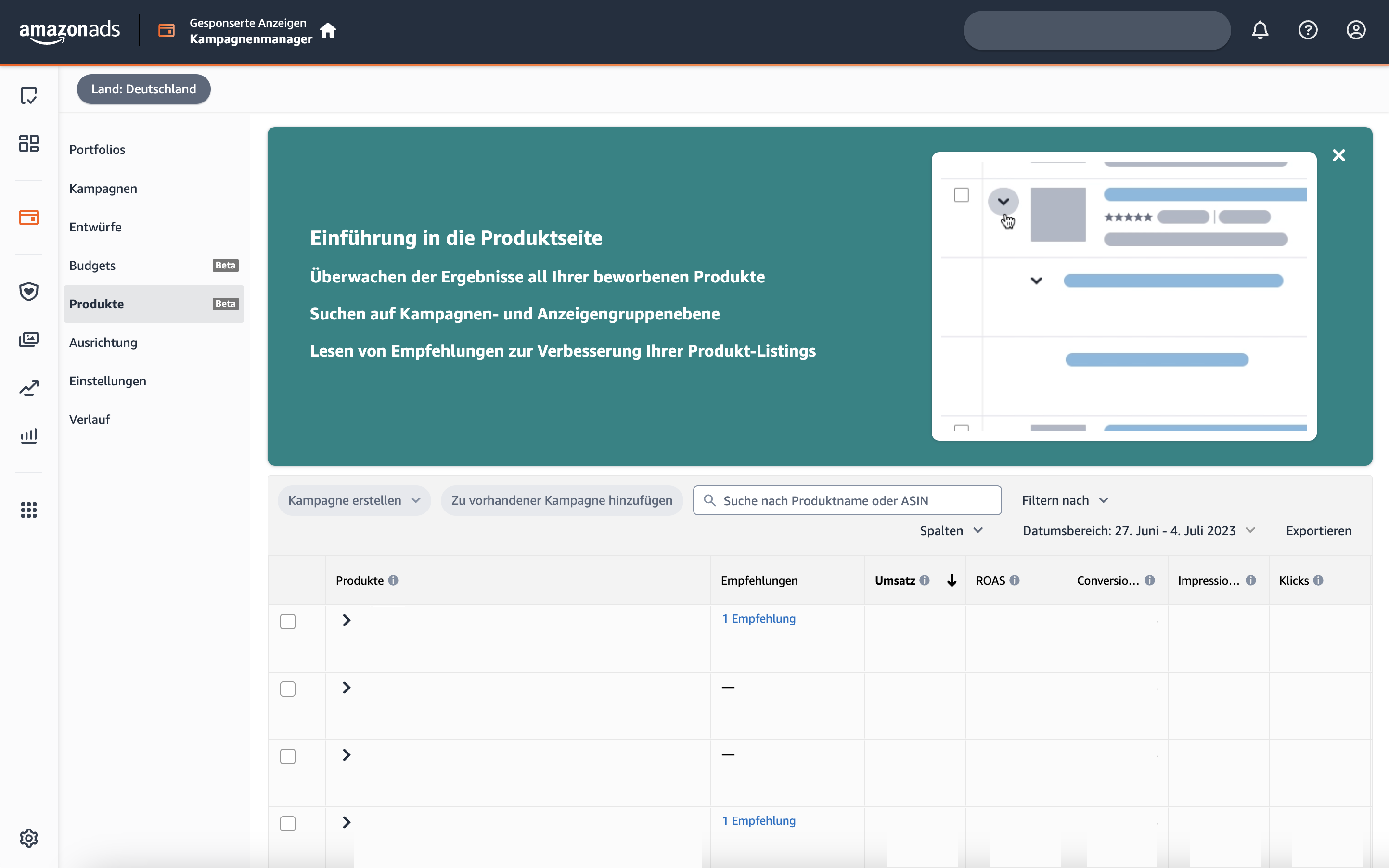Open Einstellungen in side menu
This screenshot has width=1389, height=868.
point(107,381)
